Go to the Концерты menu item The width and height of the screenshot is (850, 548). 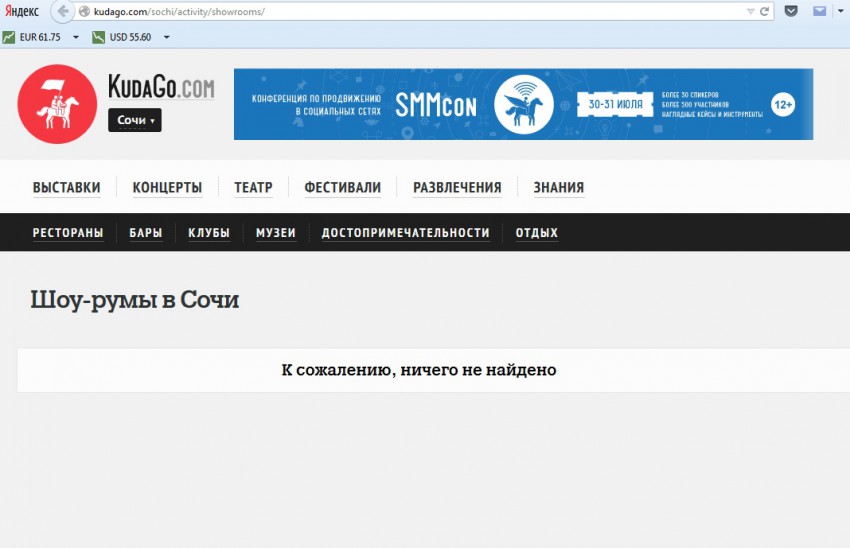pos(167,187)
